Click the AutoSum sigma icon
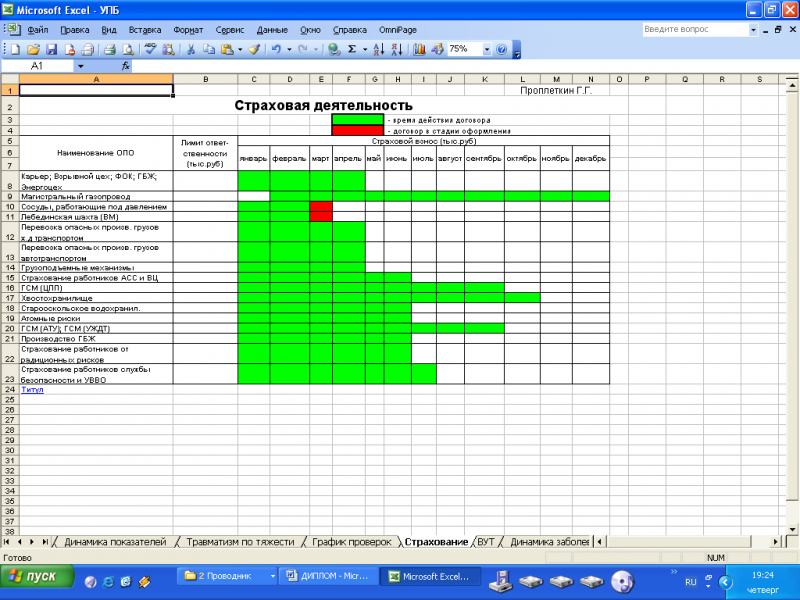This screenshot has width=800, height=600. (352, 49)
